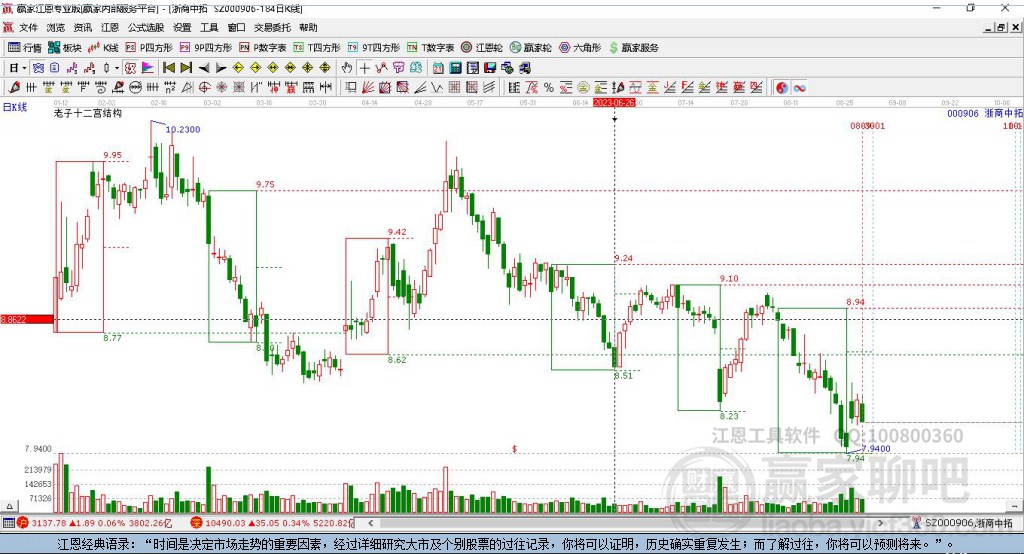Jump to first bar icon

[x=169, y=68]
